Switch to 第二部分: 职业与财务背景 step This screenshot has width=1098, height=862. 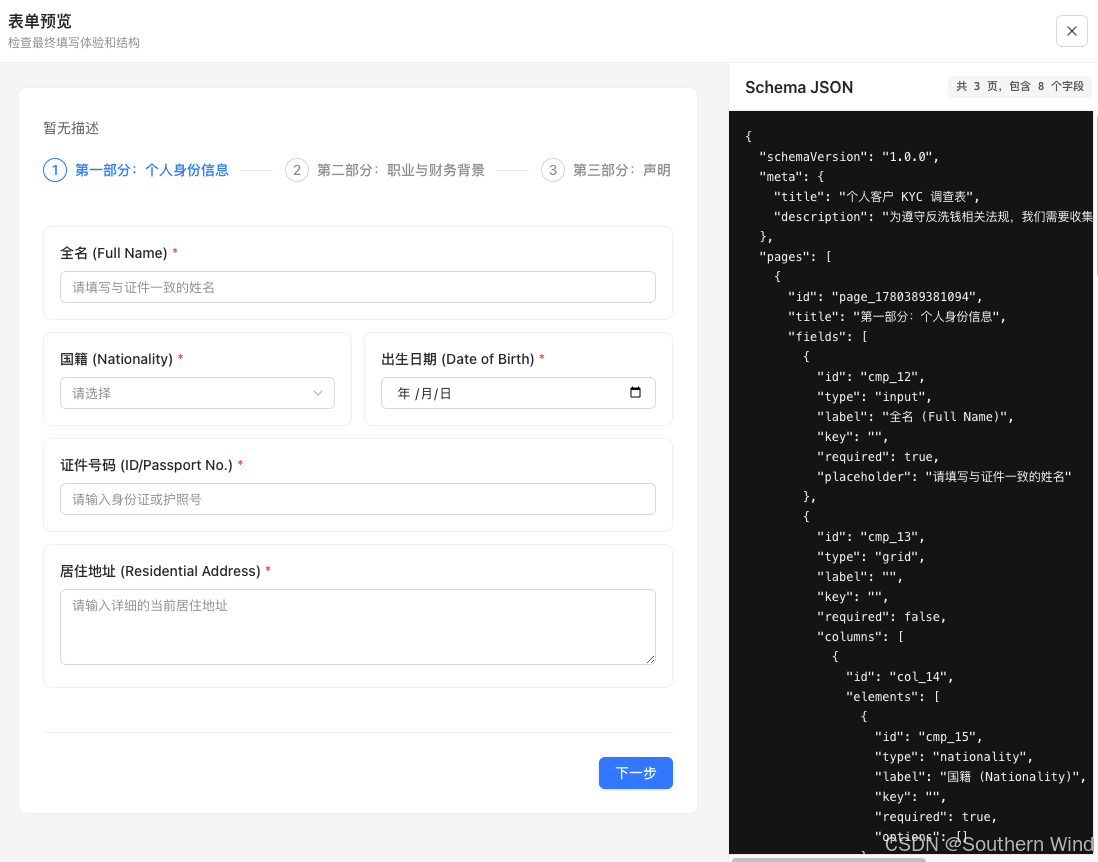click(x=401, y=170)
